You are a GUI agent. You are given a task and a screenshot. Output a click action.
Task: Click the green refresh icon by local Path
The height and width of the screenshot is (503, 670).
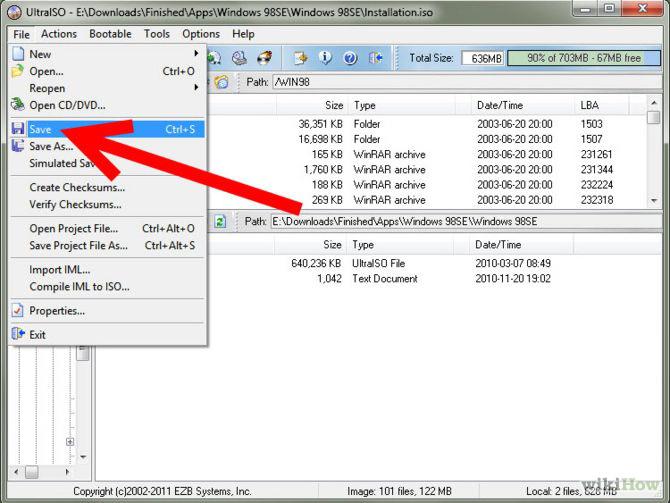pyautogui.click(x=220, y=221)
